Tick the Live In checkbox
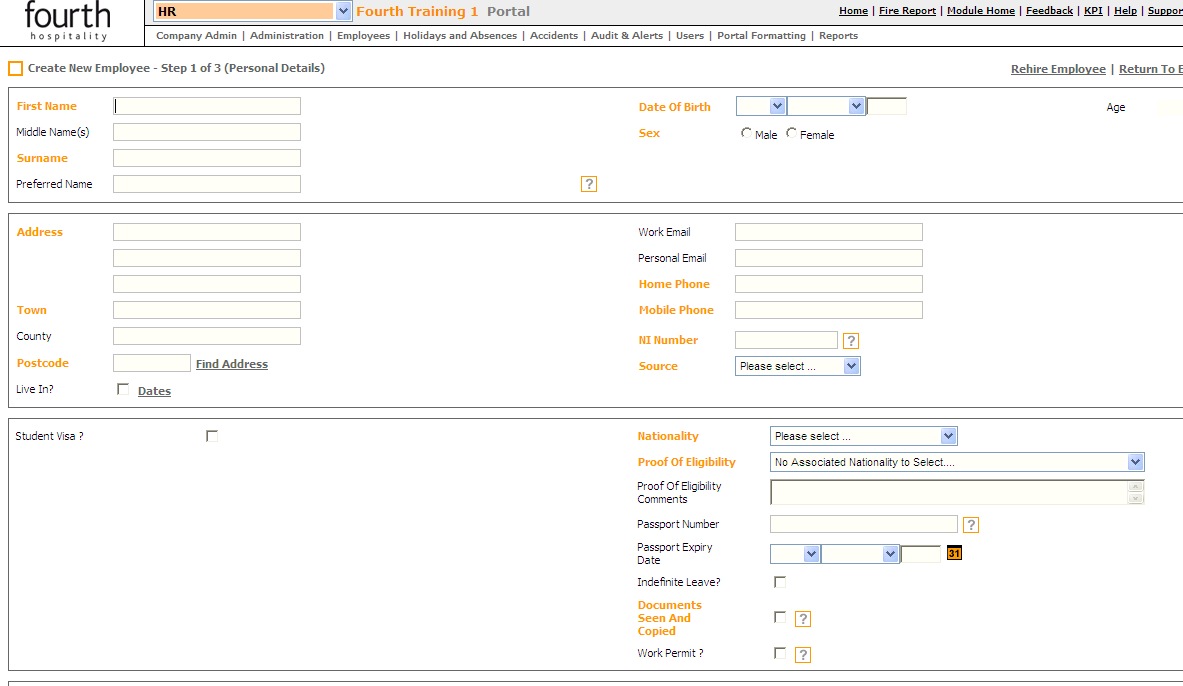Image resolution: width=1183 pixels, height=686 pixels. tap(123, 389)
